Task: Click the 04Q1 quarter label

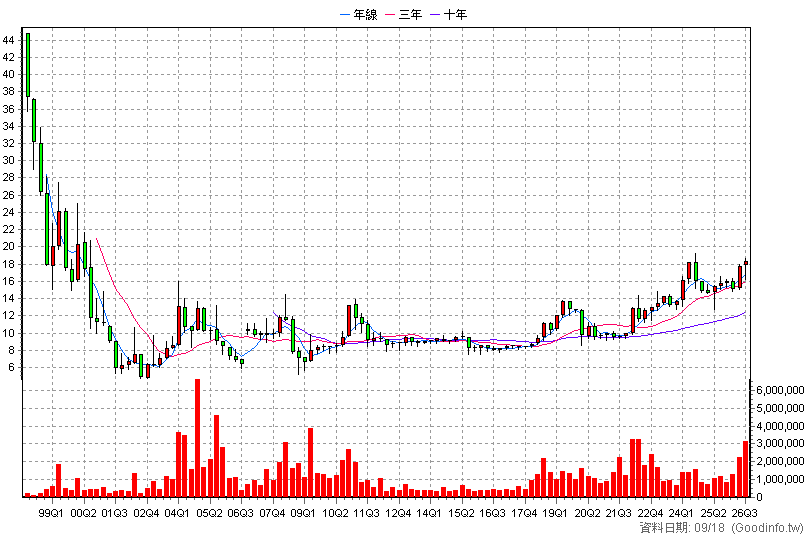Action: 178,513
